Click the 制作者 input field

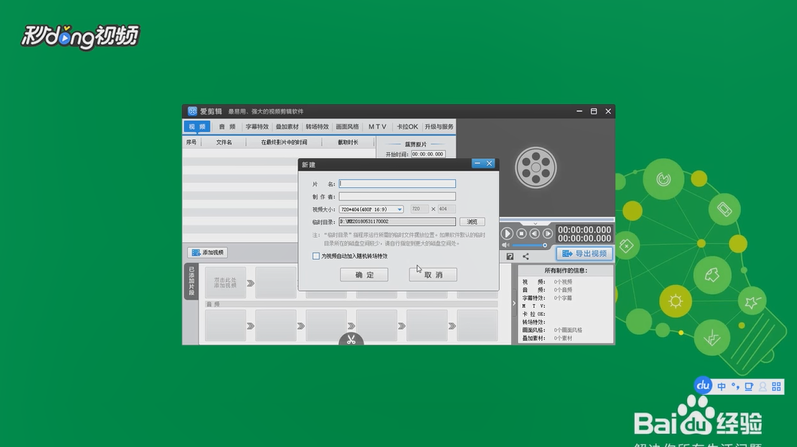[x=397, y=196]
